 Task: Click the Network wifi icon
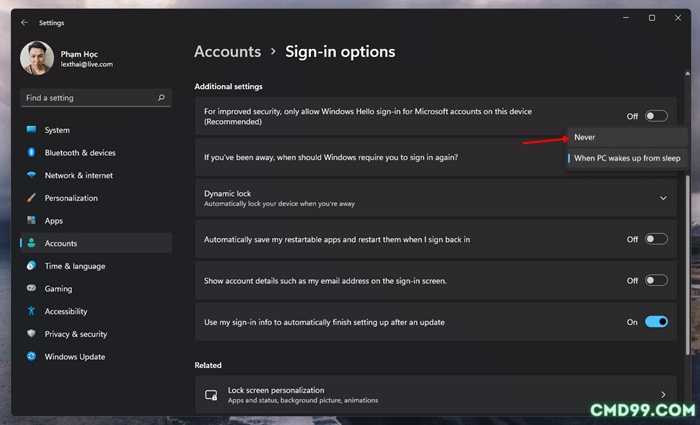pyautogui.click(x=31, y=175)
